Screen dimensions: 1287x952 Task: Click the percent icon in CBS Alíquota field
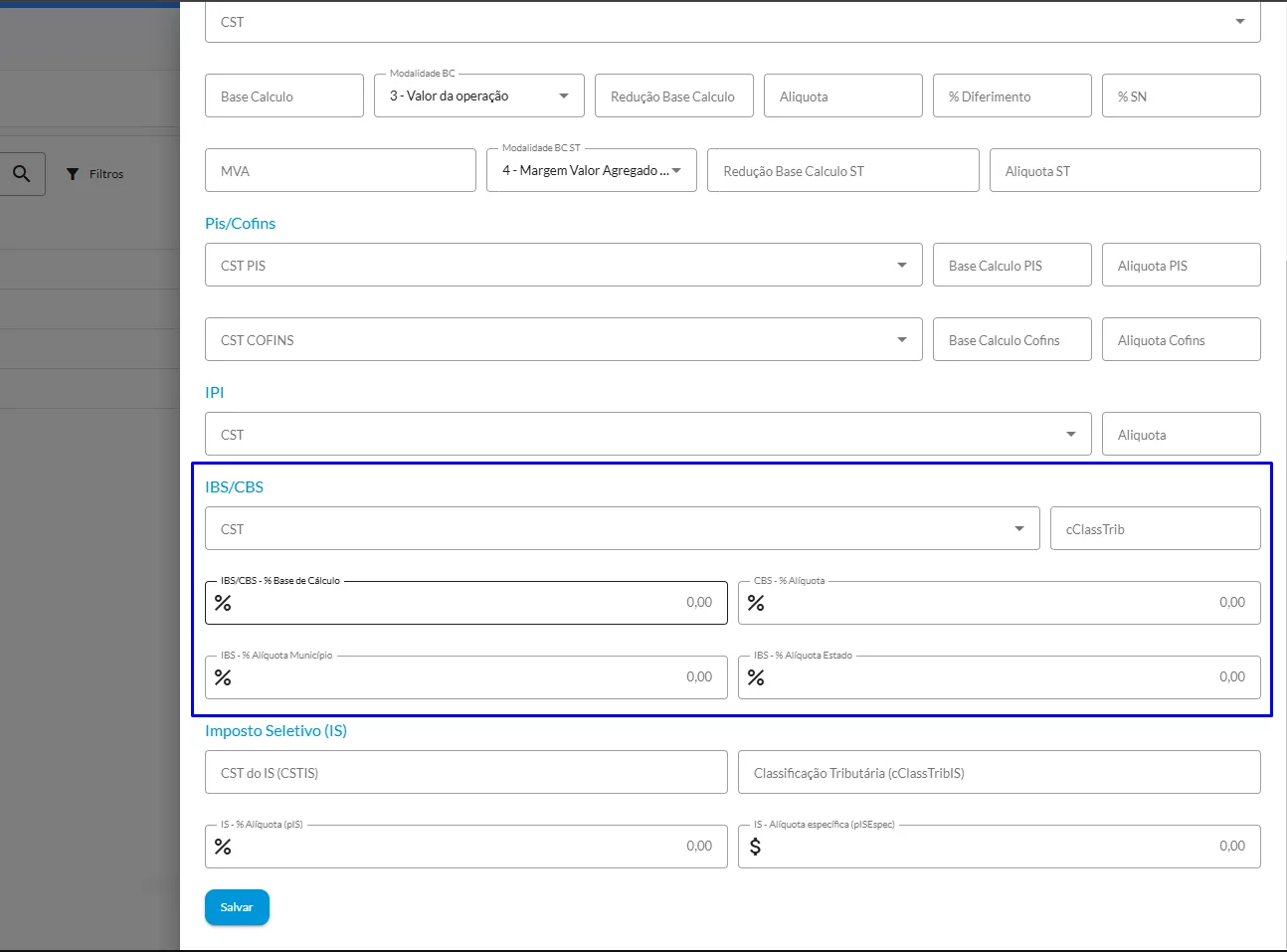tap(756, 603)
